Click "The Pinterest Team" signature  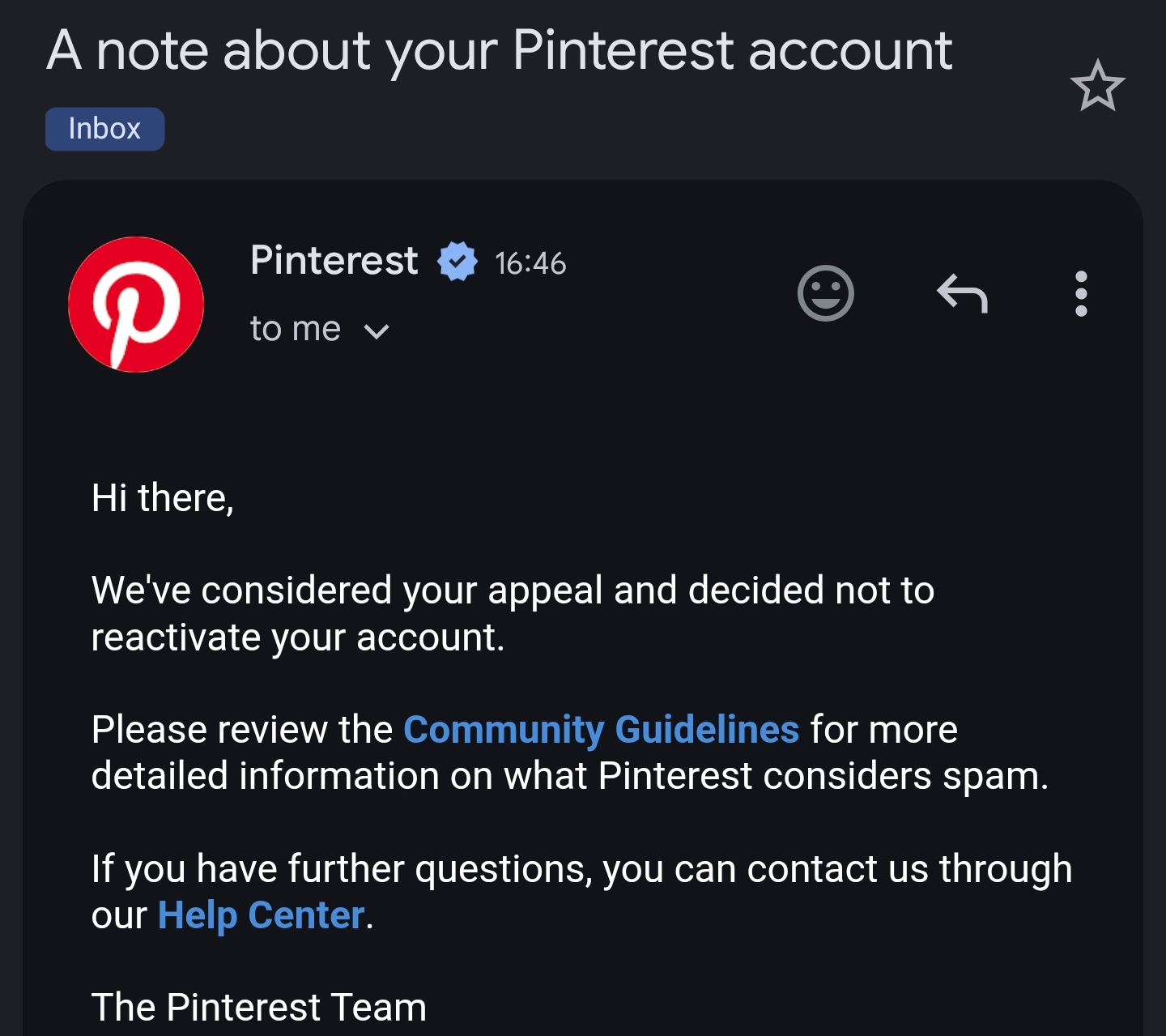(258, 1007)
